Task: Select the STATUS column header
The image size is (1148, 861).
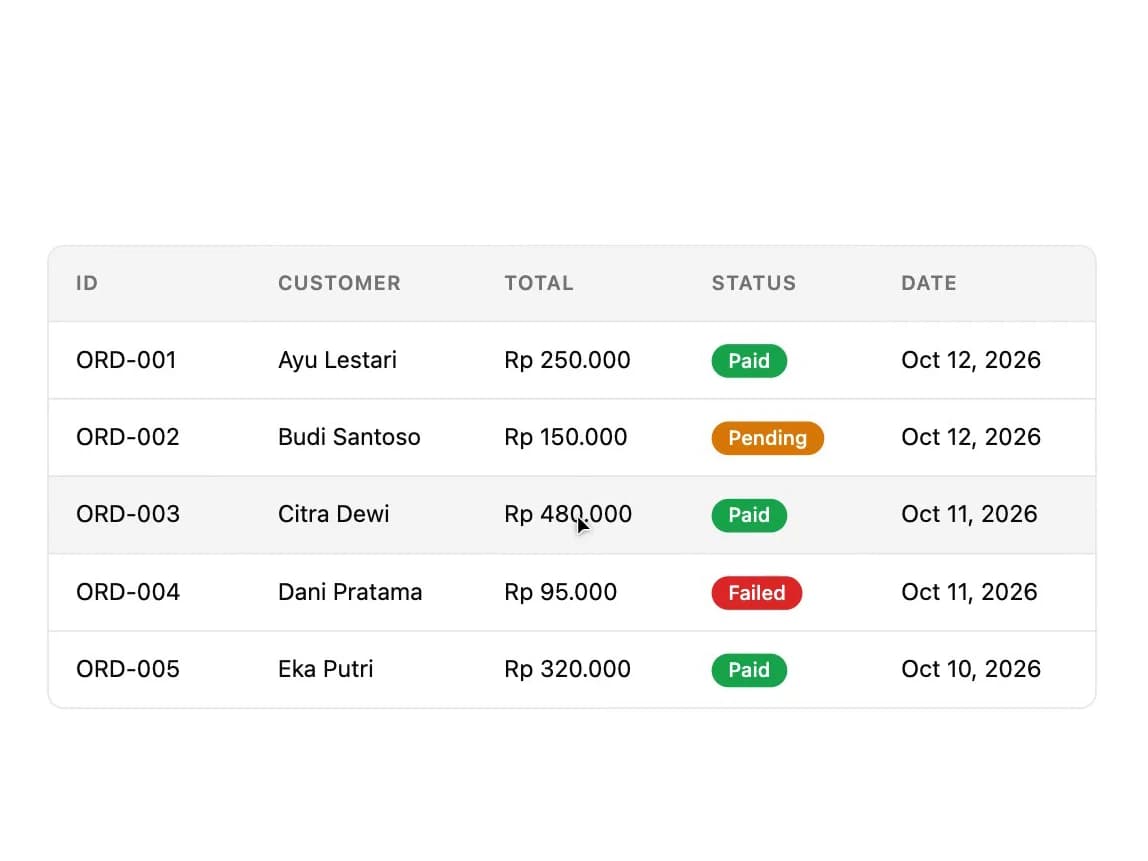Action: coord(753,283)
